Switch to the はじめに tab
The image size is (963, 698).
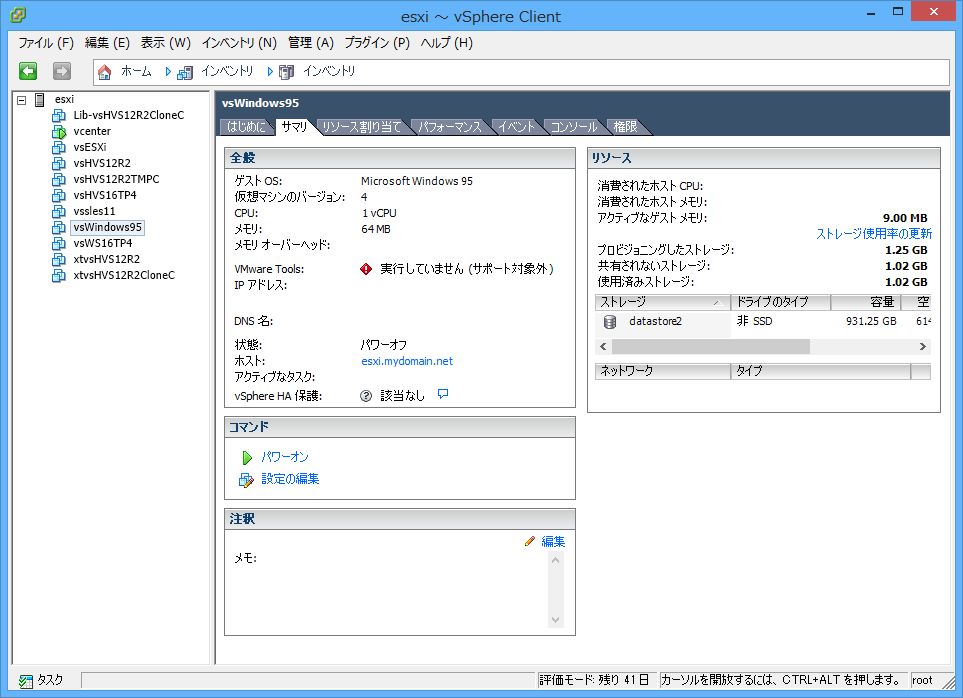tap(247, 127)
